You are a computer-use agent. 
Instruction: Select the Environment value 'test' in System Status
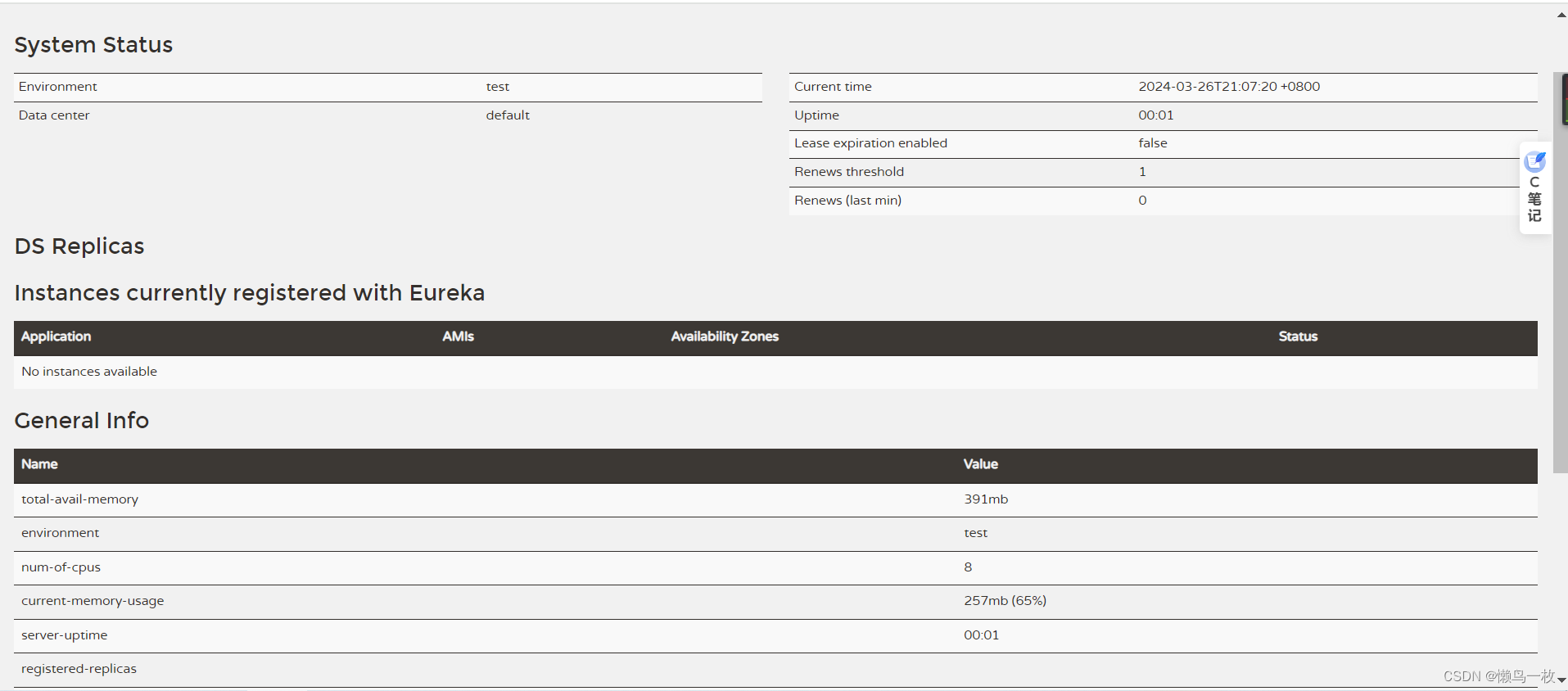pos(497,87)
